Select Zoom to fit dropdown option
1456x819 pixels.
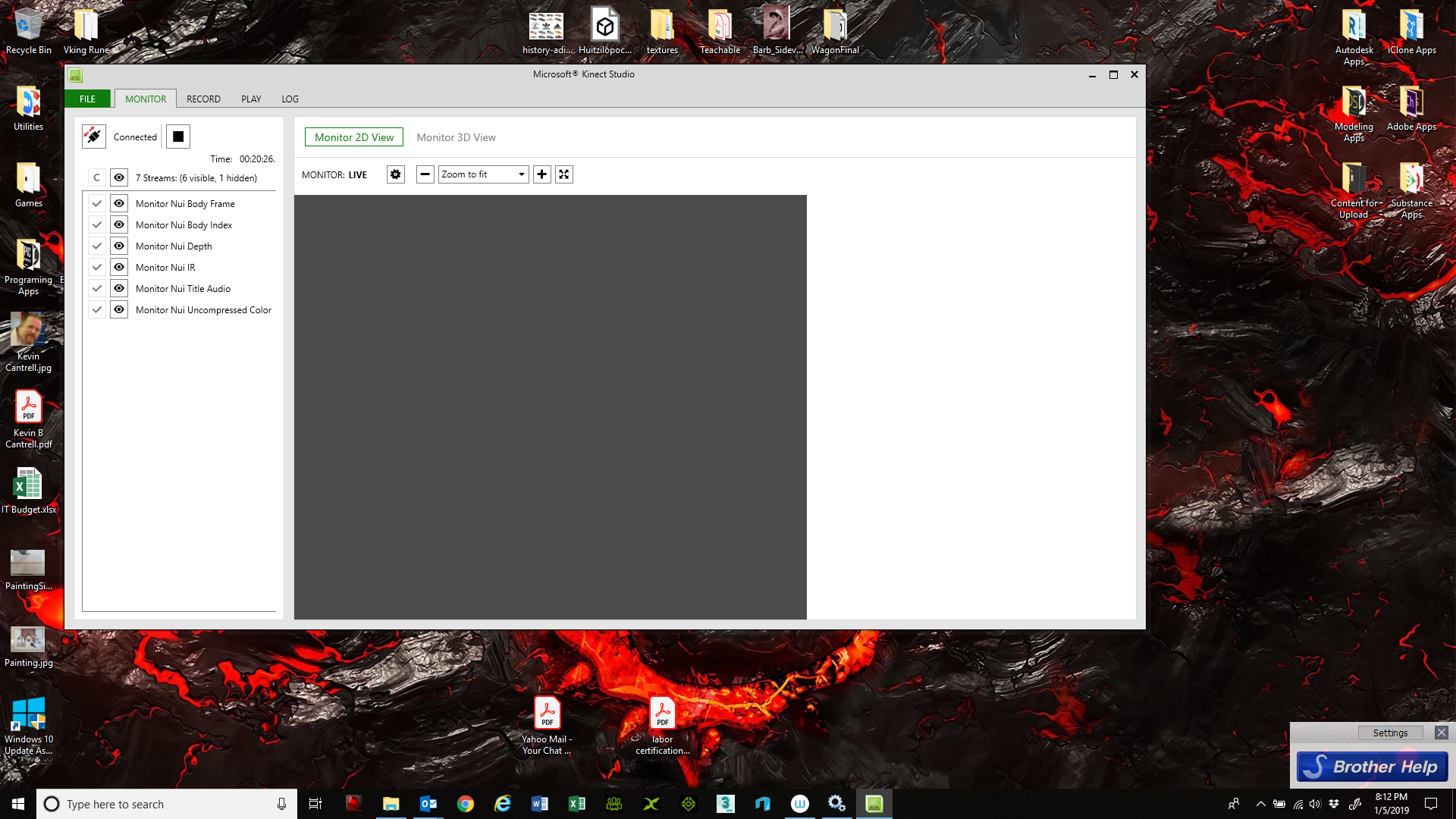(482, 174)
